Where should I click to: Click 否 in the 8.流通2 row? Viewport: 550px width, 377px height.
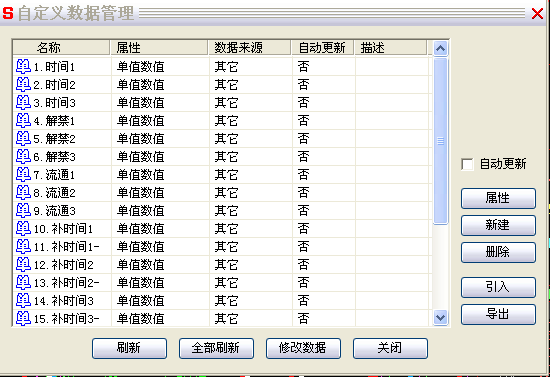(x=303, y=193)
